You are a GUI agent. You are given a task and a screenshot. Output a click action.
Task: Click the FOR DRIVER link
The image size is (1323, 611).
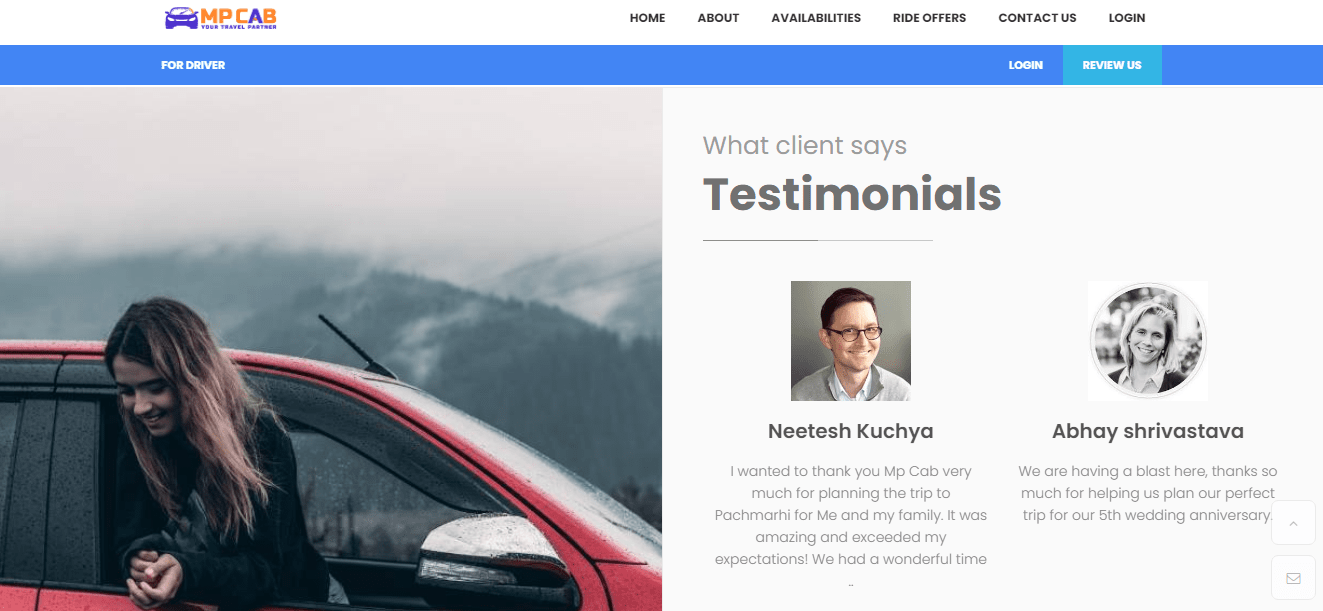193,65
